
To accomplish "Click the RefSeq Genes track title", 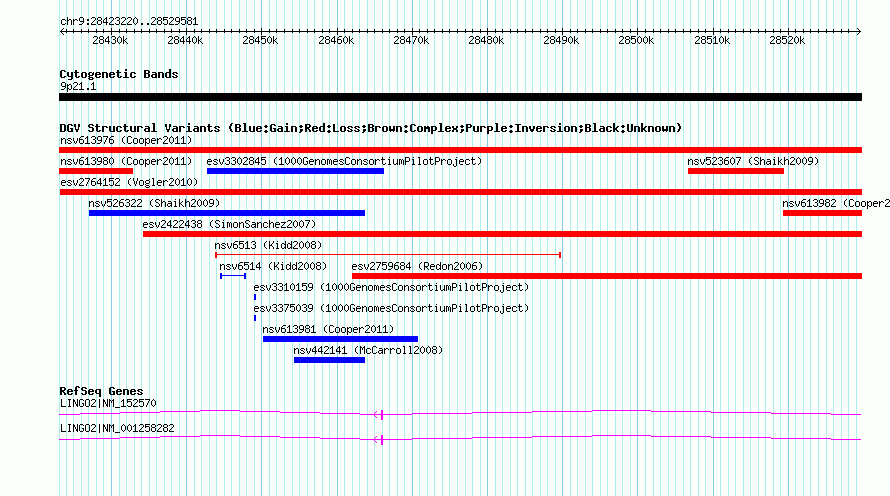I will pos(101,391).
